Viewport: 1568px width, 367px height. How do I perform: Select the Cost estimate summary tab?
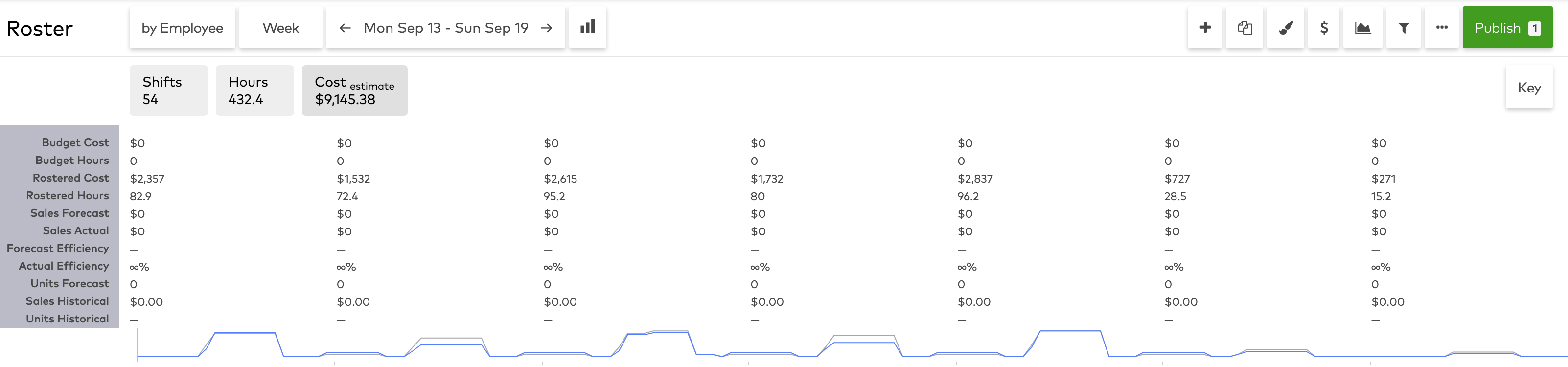pyautogui.click(x=354, y=91)
